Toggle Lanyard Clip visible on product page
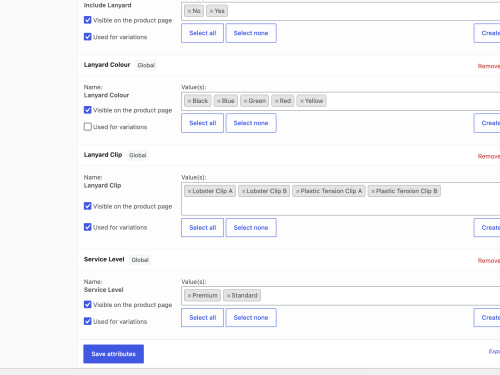The height and width of the screenshot is (375, 500). click(88, 206)
